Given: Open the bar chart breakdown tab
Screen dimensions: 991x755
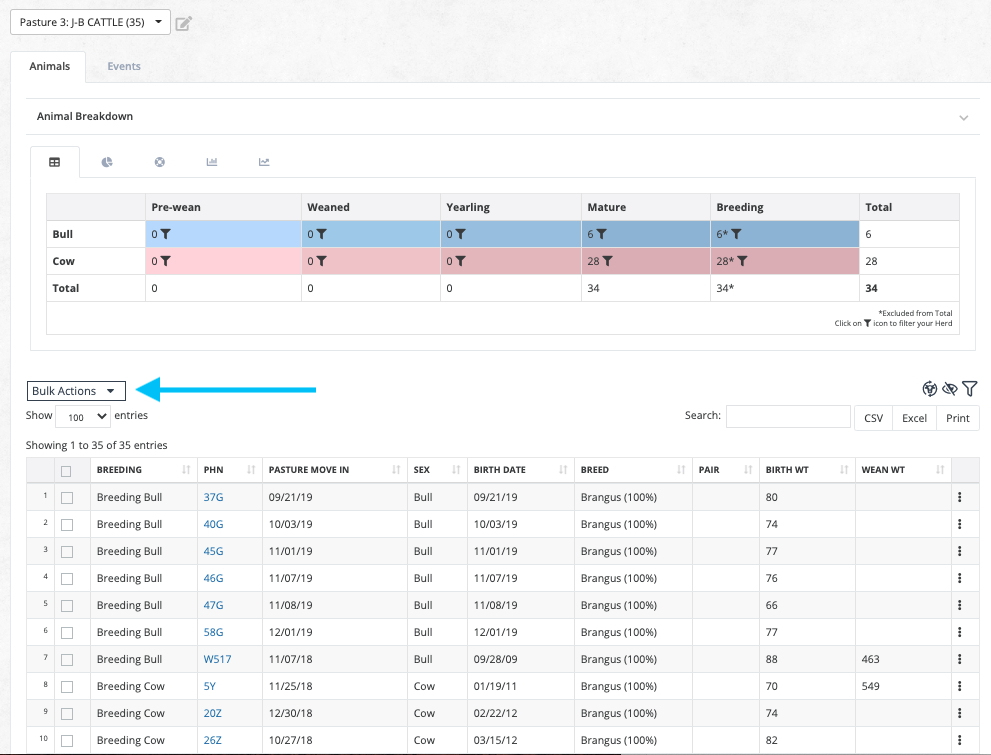Looking at the screenshot, I should [x=212, y=162].
